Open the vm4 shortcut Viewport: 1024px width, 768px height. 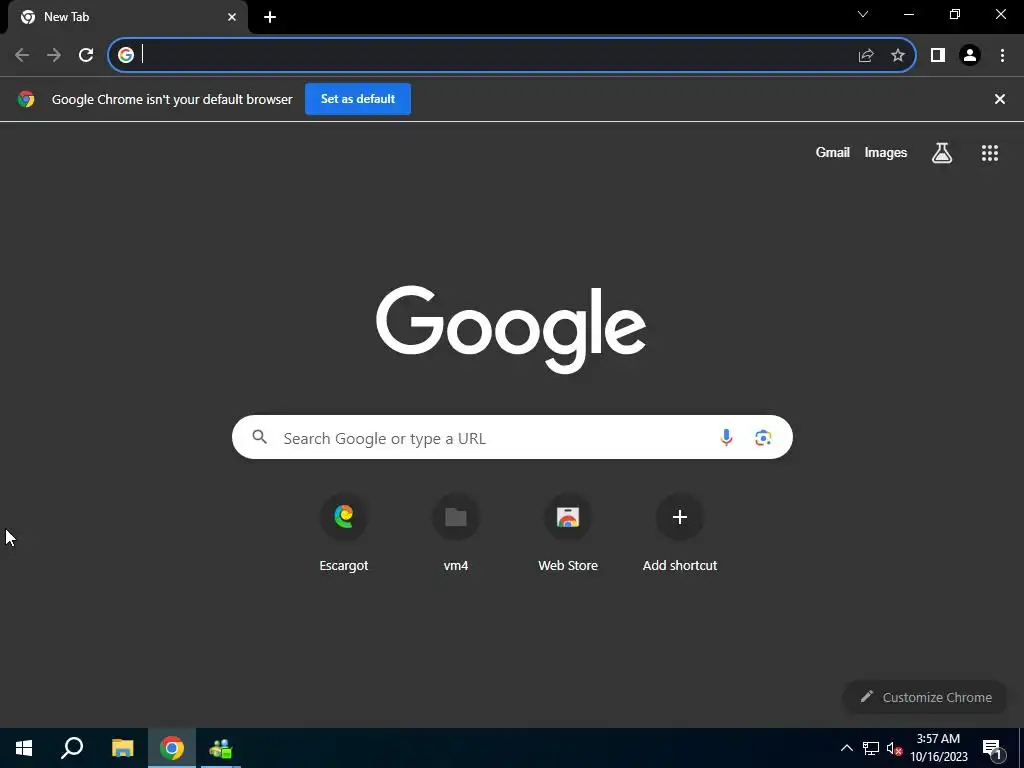coord(456,534)
